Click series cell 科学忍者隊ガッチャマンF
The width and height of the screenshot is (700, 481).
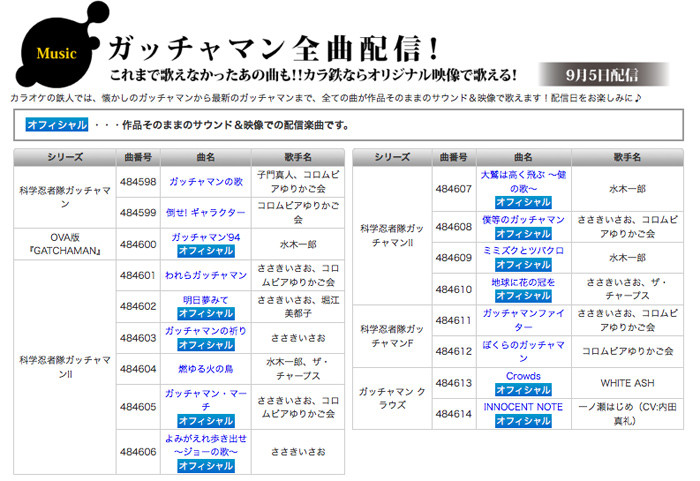392,336
